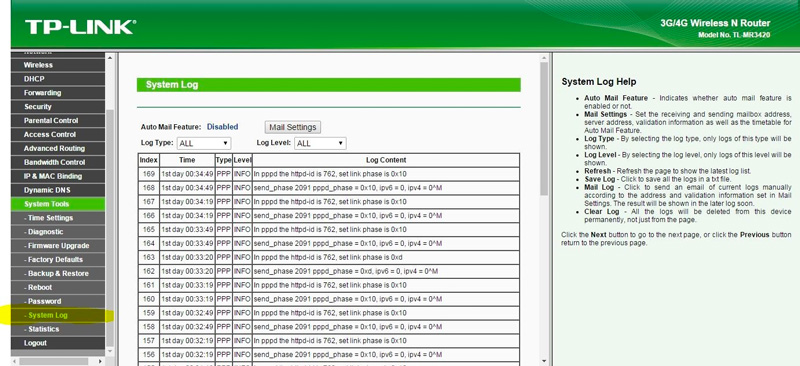Go to Password submenu
Image resolution: width=800 pixels, height=366 pixels.
click(x=58, y=301)
